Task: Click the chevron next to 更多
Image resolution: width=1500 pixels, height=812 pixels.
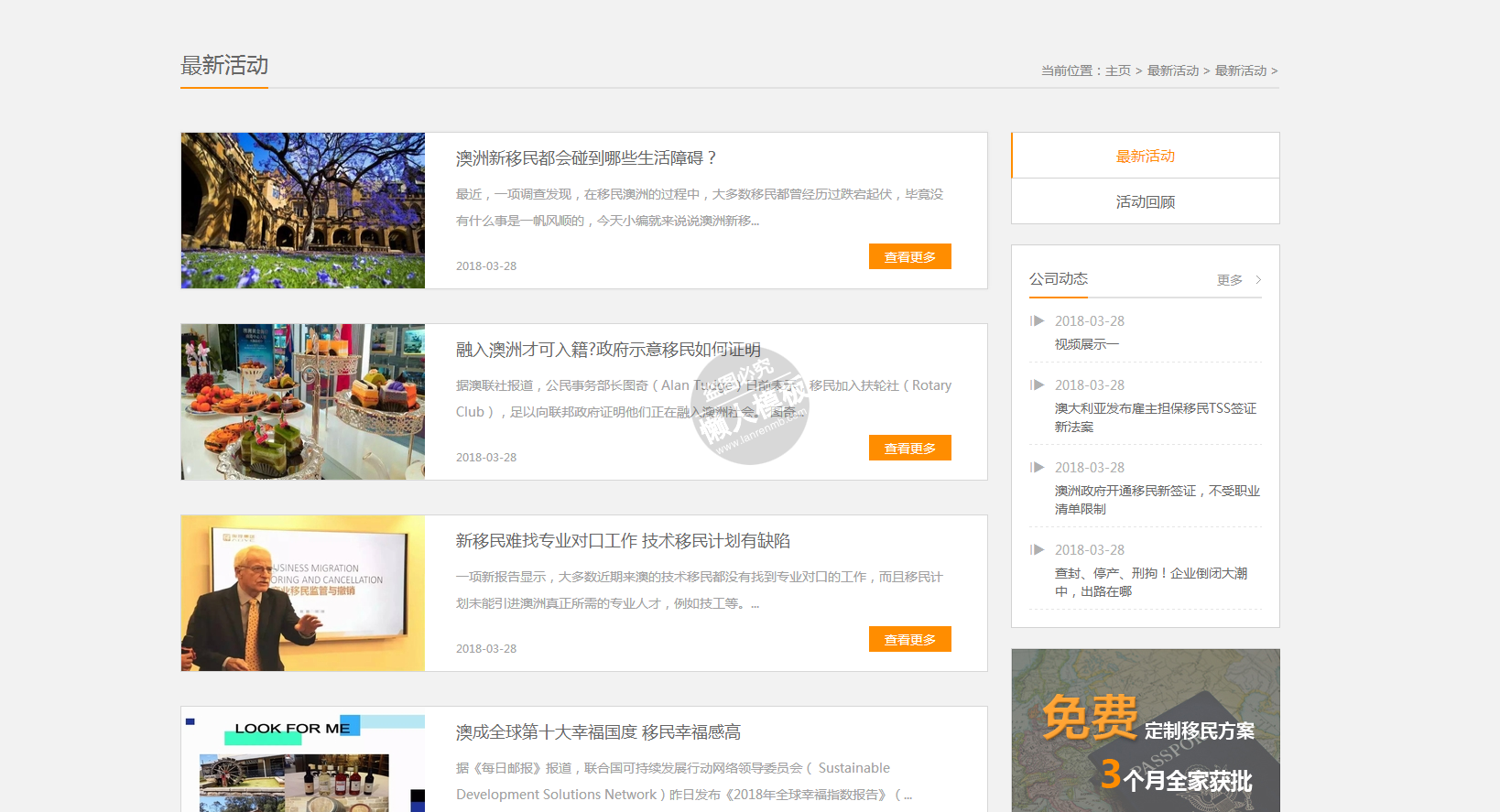Action: coord(1258,280)
